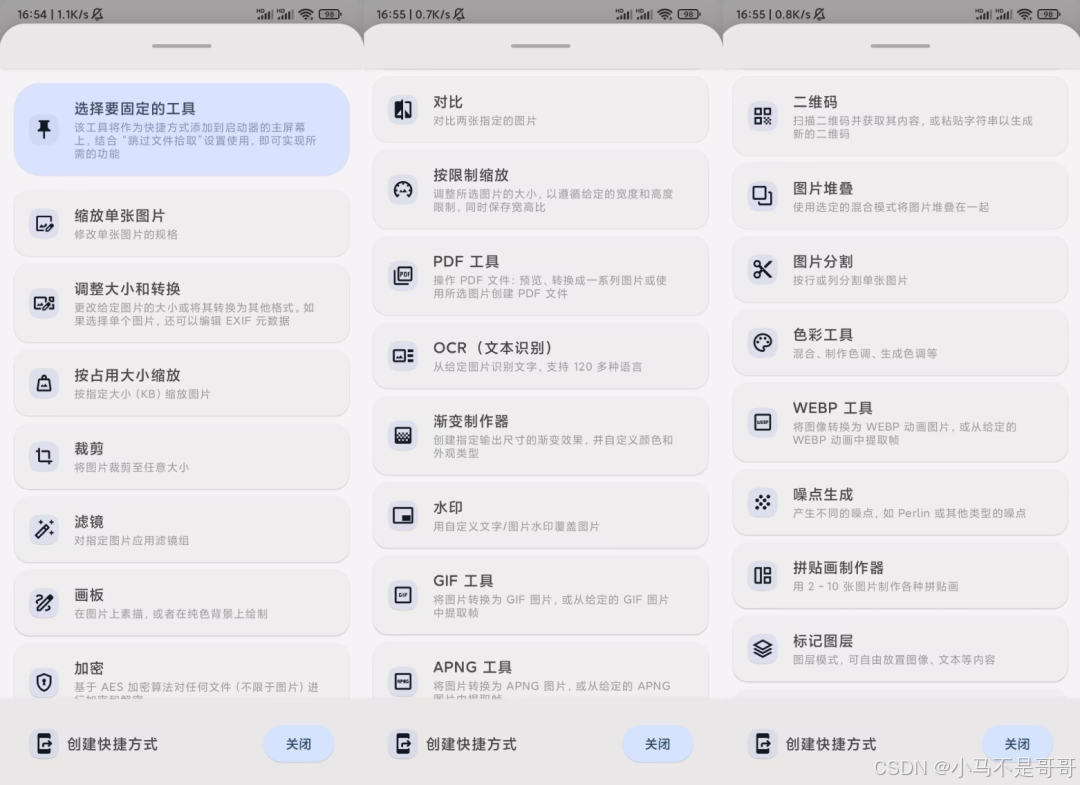Choose the 缩放单张图片 list entry
The width and height of the screenshot is (1080, 785).
(x=181, y=224)
